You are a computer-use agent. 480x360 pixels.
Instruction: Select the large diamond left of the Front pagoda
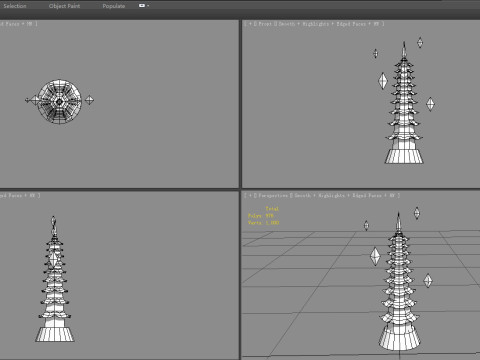tap(383, 81)
